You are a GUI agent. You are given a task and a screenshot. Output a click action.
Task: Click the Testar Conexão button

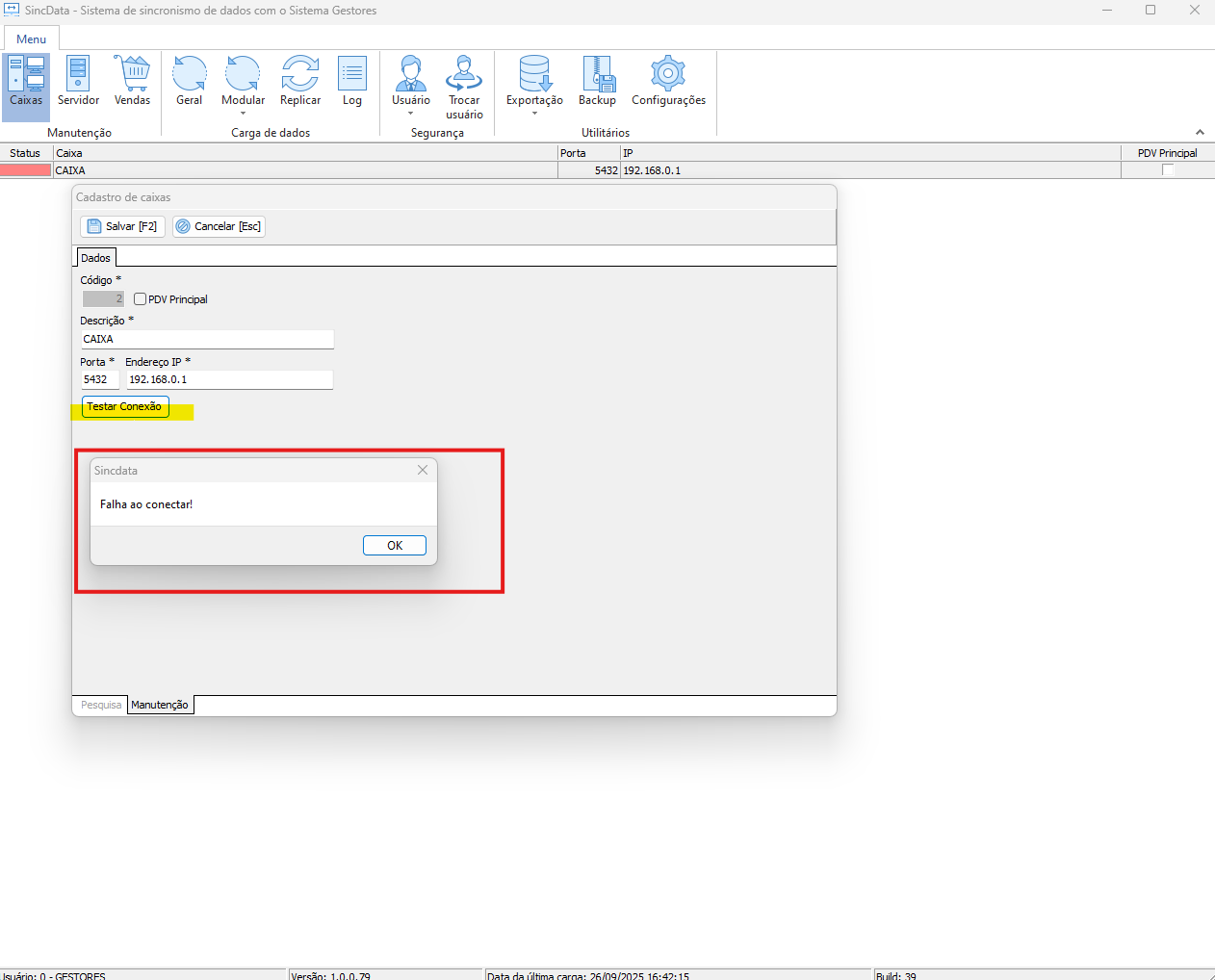point(125,407)
